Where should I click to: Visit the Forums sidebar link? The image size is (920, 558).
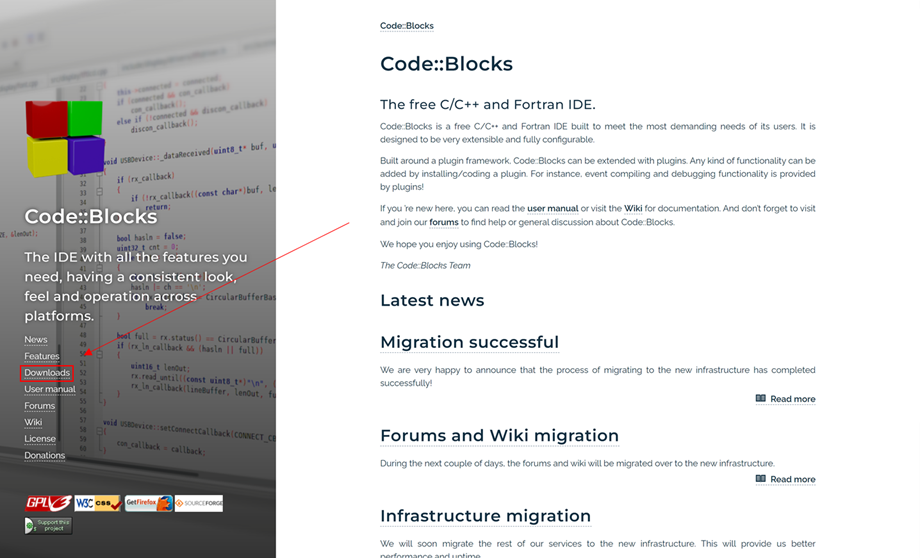[39, 406]
